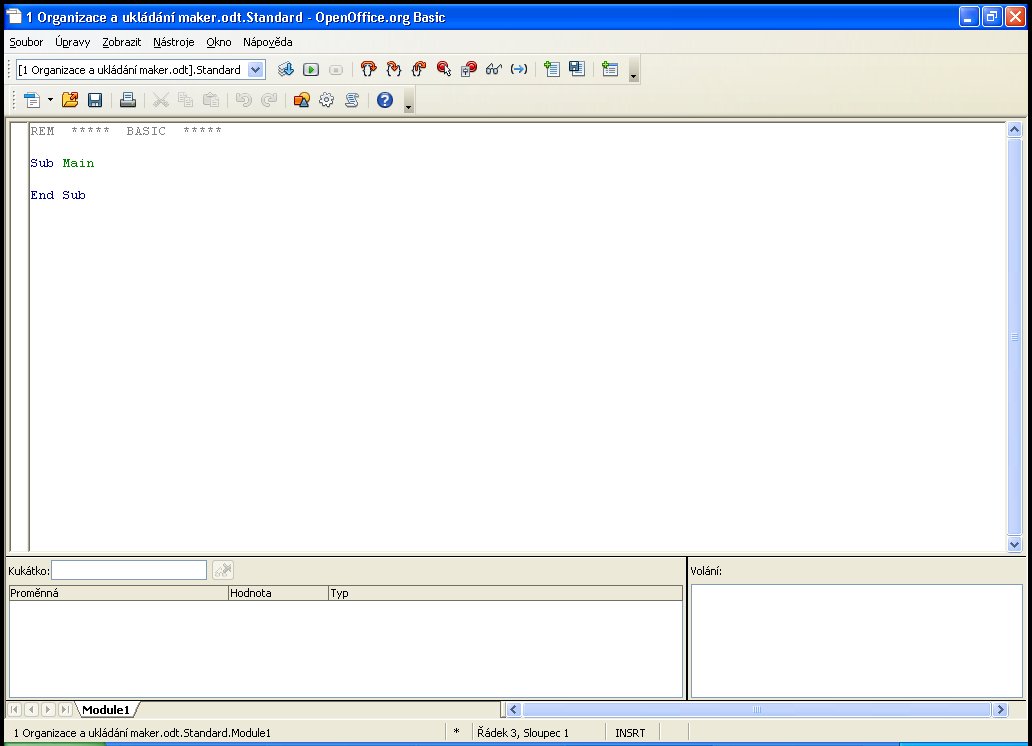The image size is (1032, 746).
Task: Expand the library dropdown showing Standard
Action: click(x=255, y=70)
